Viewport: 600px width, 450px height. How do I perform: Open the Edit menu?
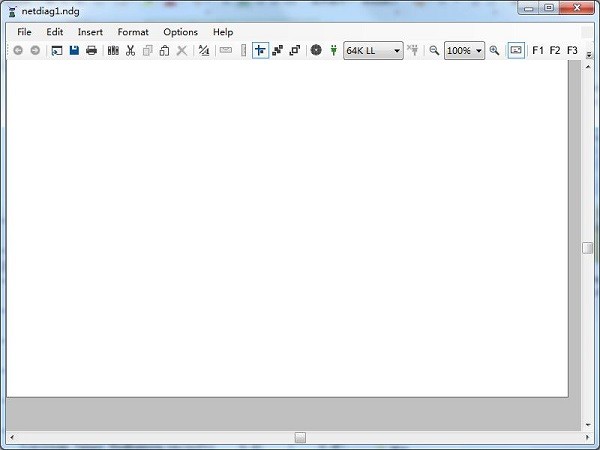[x=54, y=32]
